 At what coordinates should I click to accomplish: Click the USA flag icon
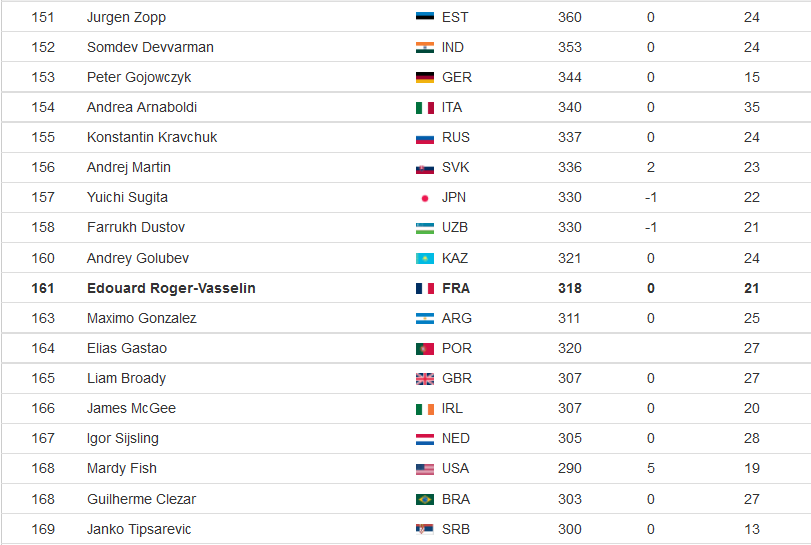point(425,469)
